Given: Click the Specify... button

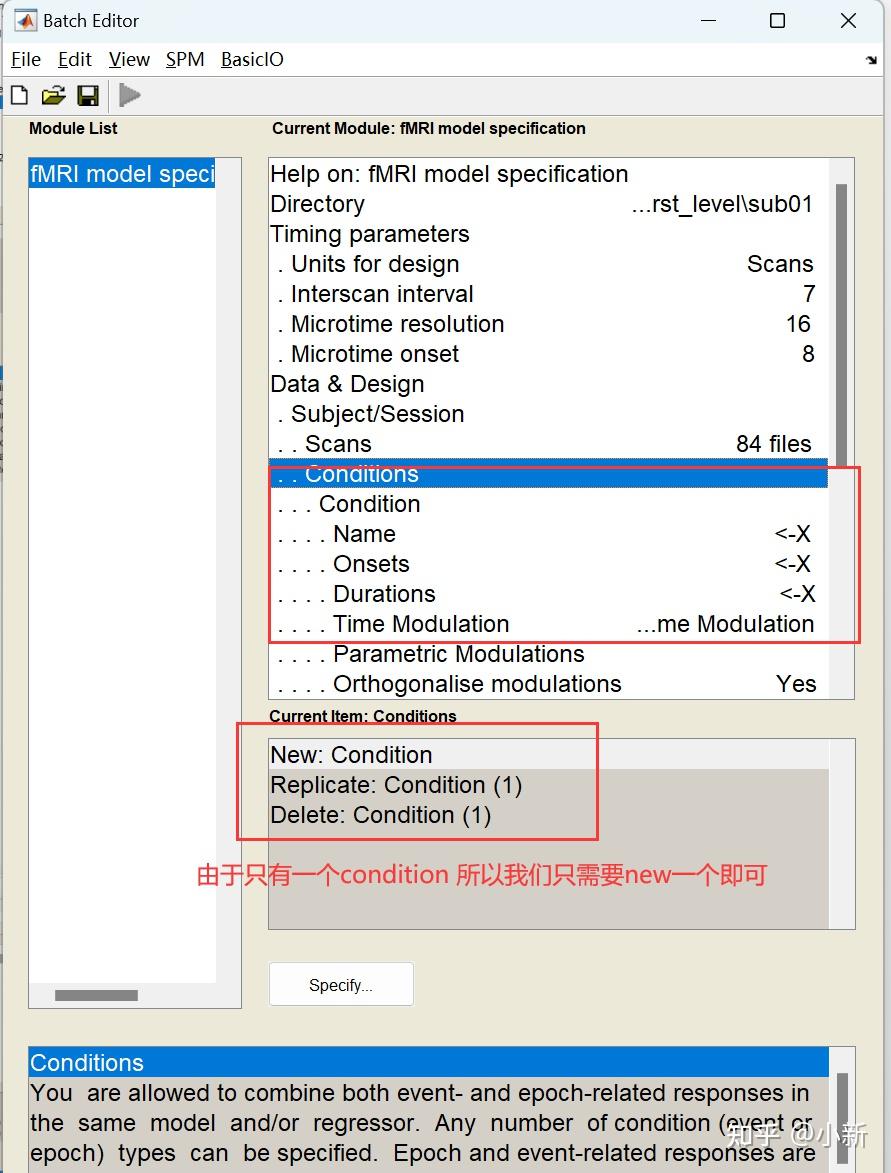Looking at the screenshot, I should point(341,984).
